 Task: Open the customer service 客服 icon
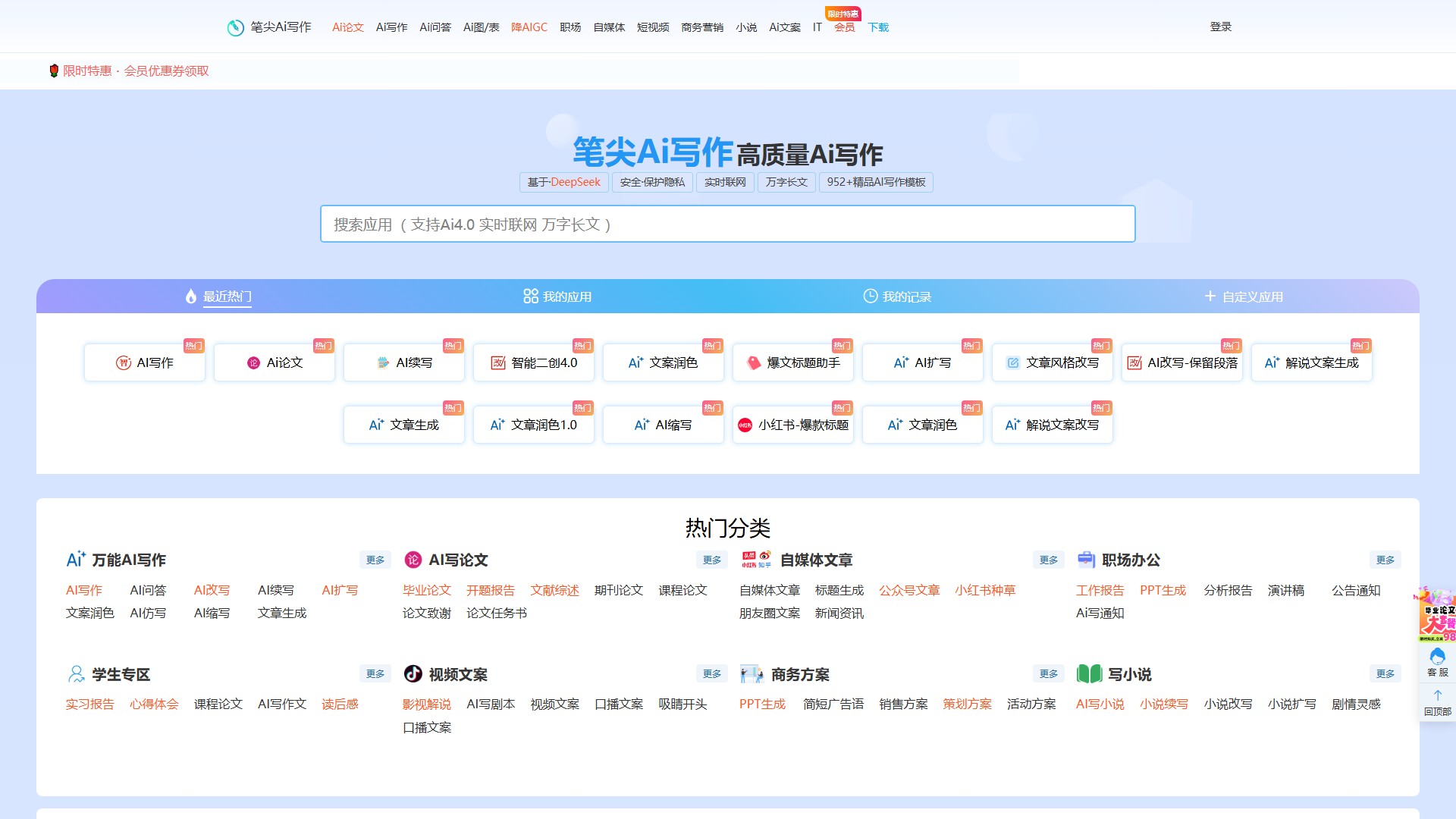point(1437,661)
